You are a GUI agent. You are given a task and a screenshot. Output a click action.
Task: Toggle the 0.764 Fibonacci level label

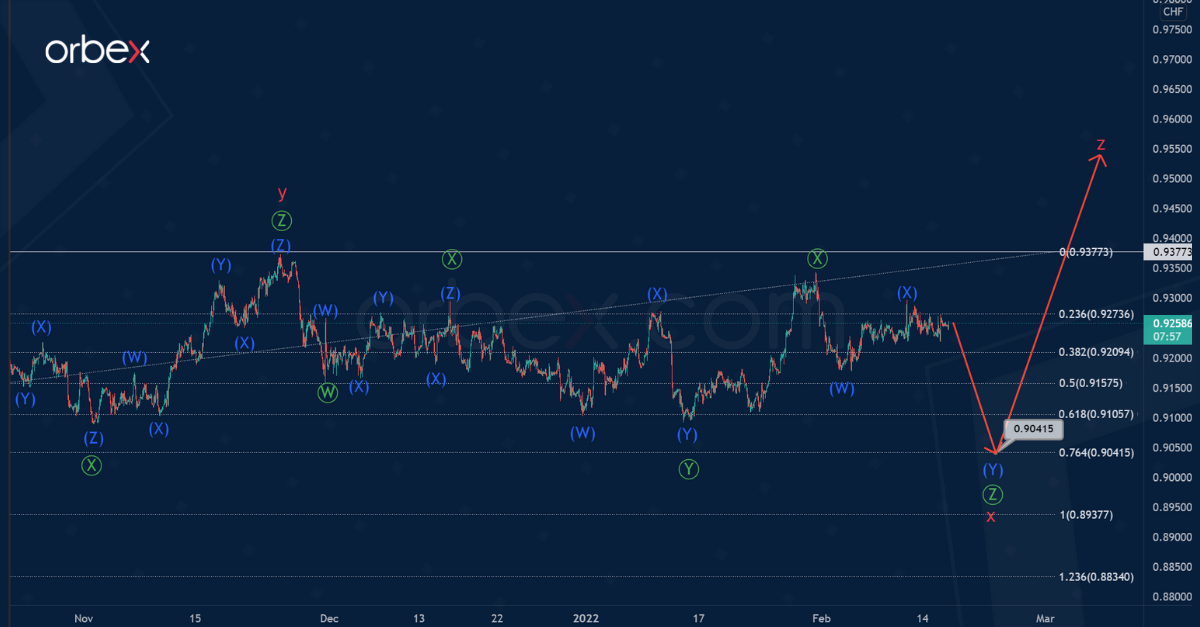tap(1096, 452)
